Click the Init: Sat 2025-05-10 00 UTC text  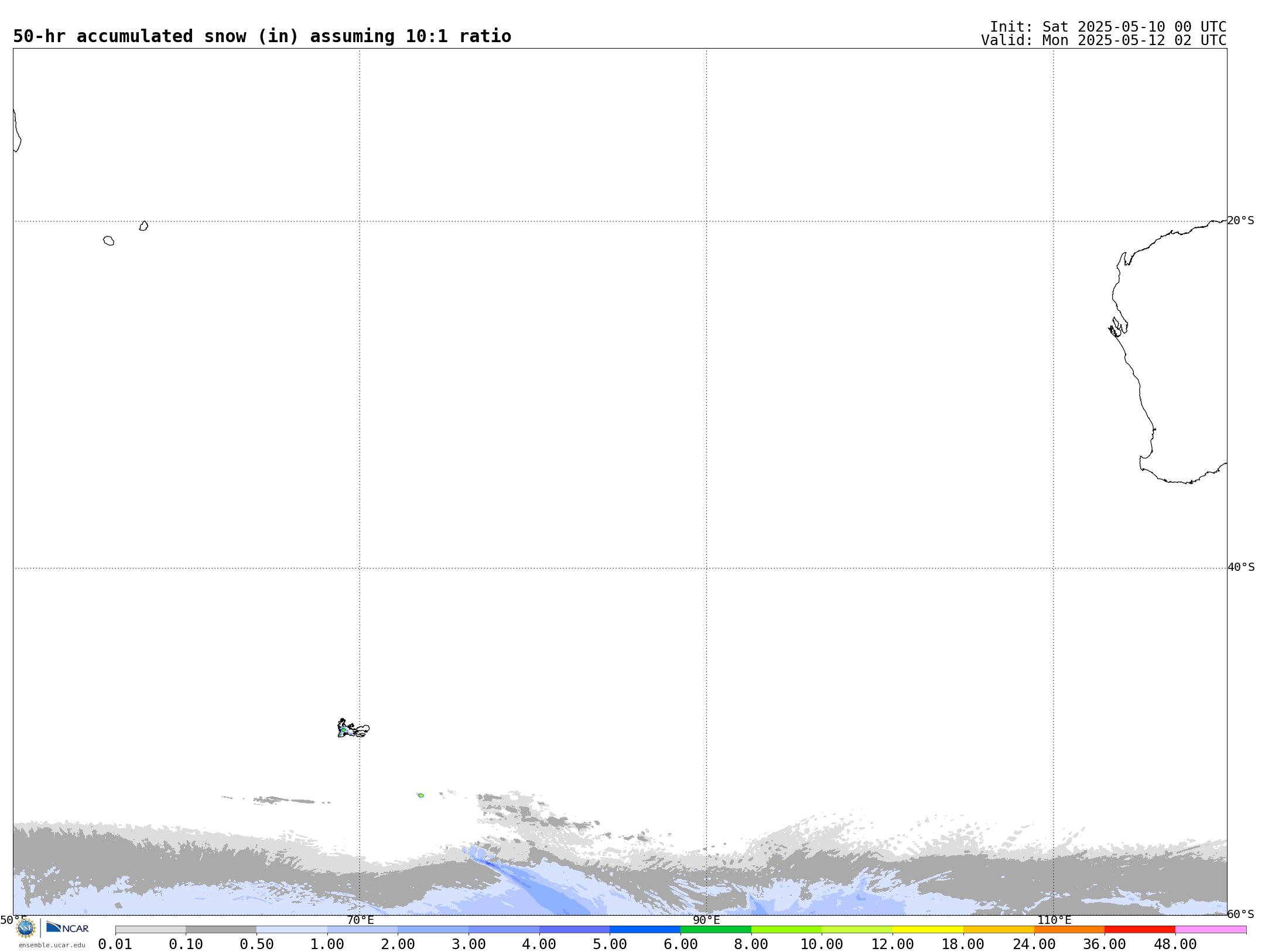(x=1108, y=27)
